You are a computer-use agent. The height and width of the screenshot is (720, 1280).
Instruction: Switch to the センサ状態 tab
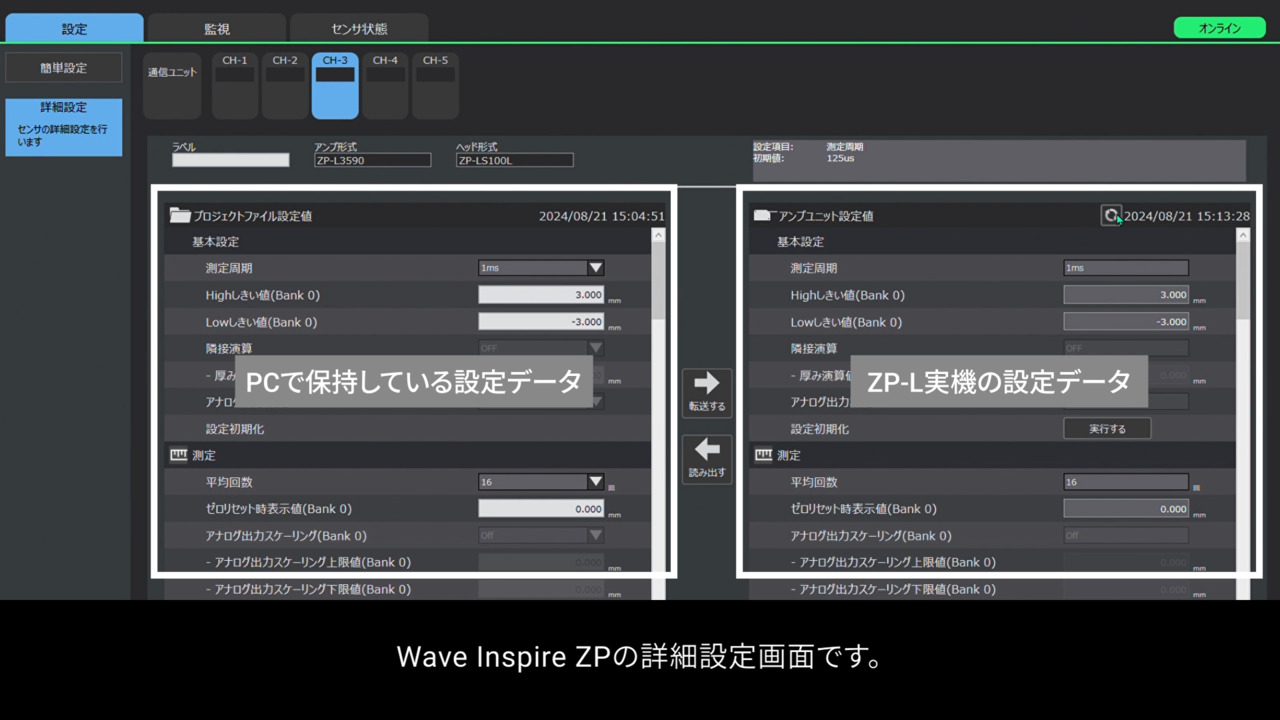click(x=359, y=28)
